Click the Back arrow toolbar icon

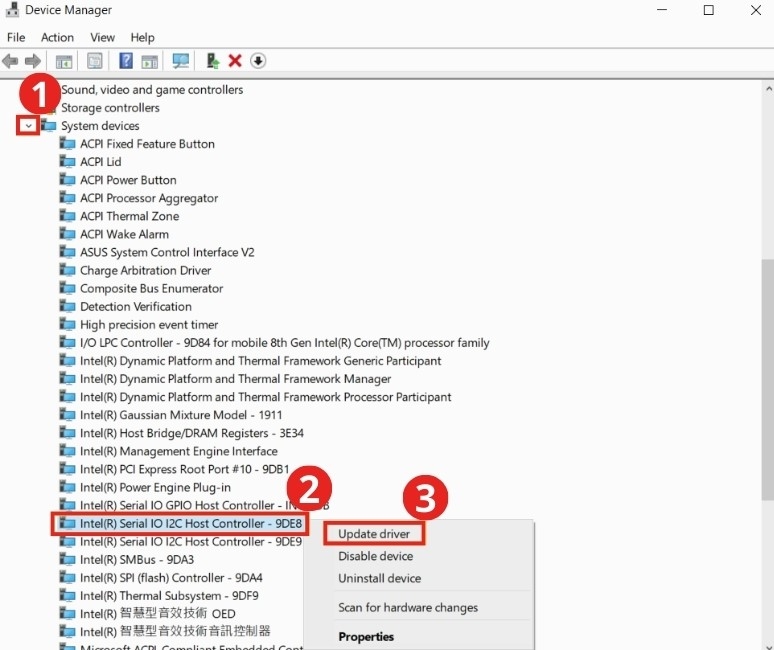(x=10, y=61)
